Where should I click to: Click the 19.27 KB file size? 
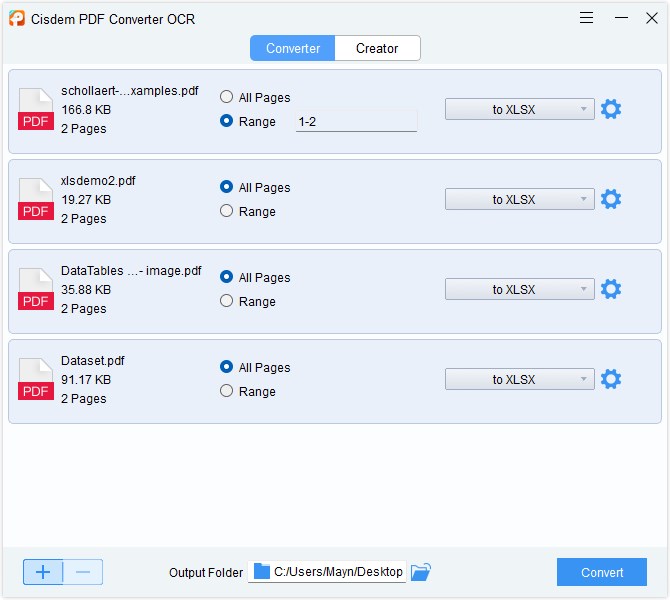(86, 200)
